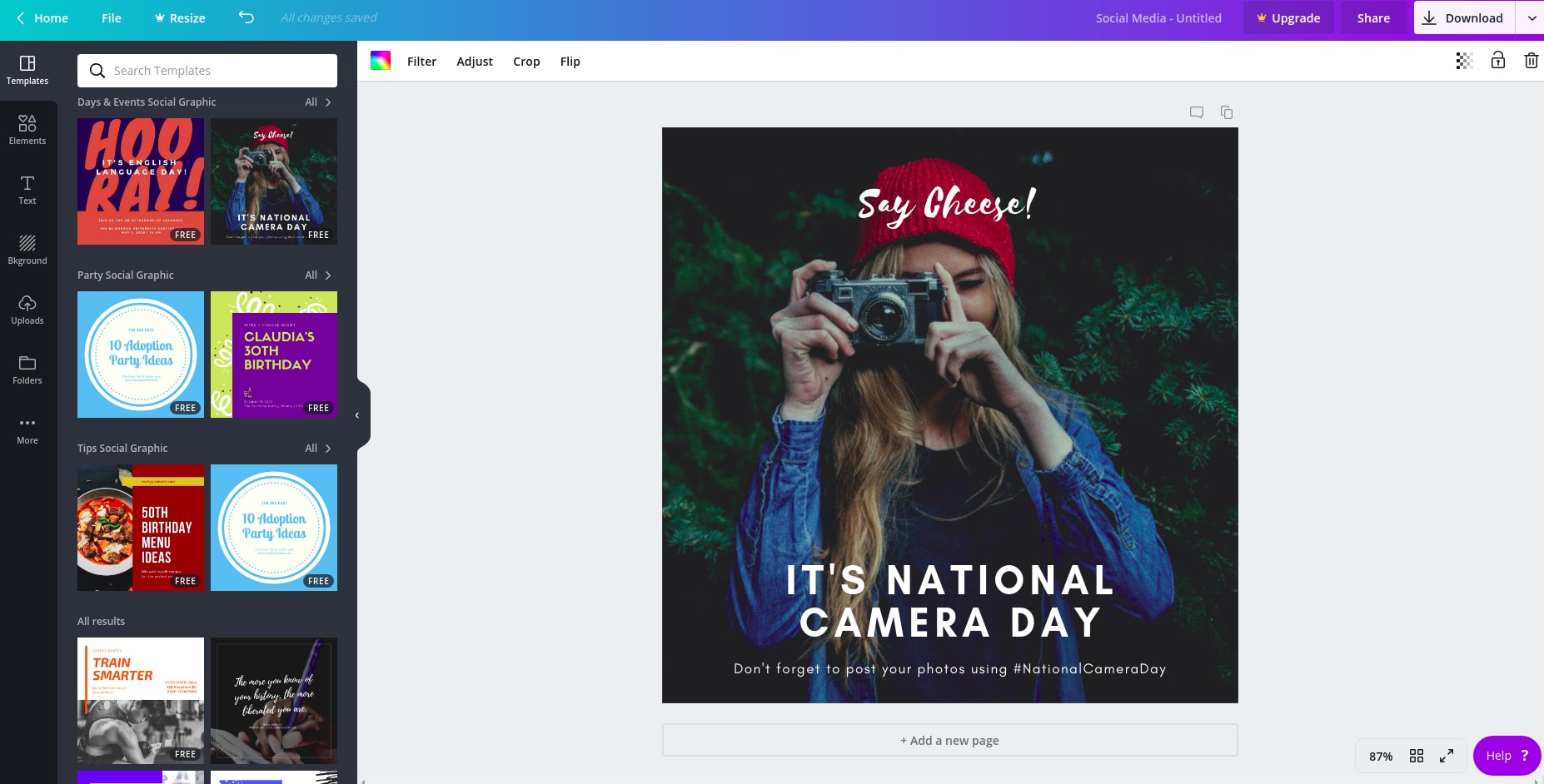Select the English Language Day Hooray template
The image size is (1544, 784).
pyautogui.click(x=141, y=181)
